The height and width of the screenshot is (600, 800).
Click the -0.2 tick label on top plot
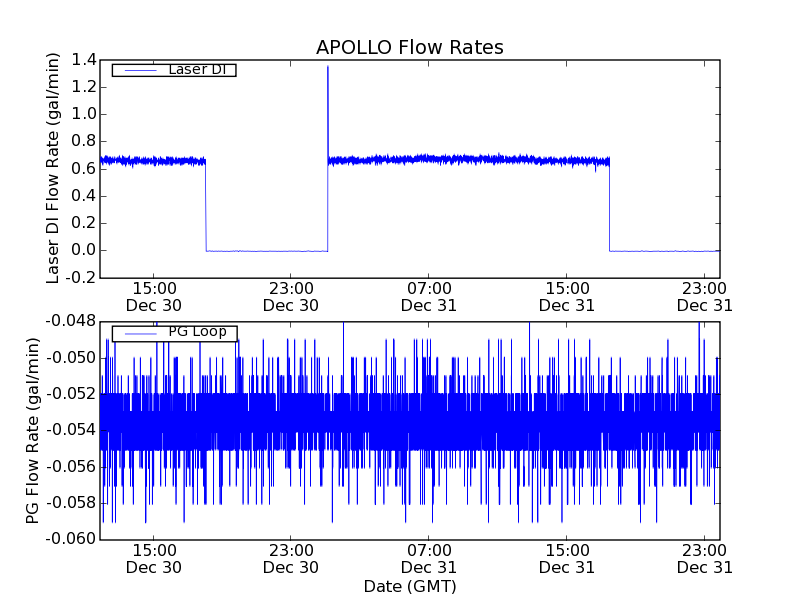[81, 278]
